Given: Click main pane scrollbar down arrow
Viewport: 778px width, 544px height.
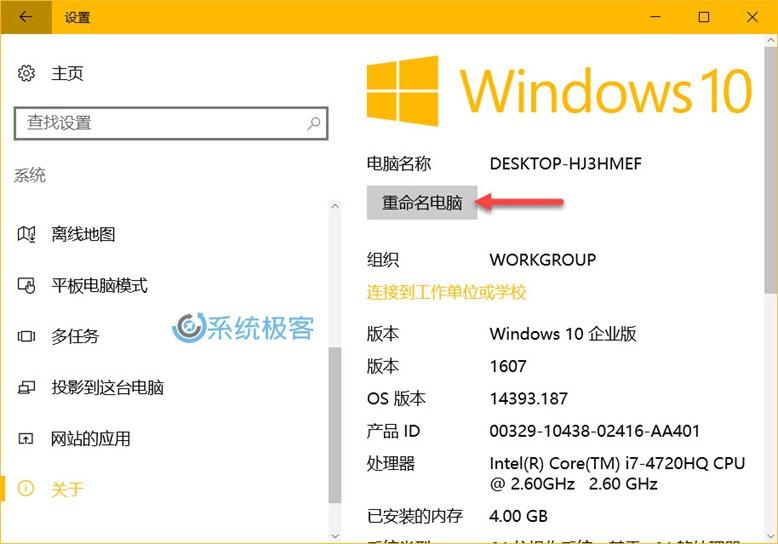Looking at the screenshot, I should 771,536.
